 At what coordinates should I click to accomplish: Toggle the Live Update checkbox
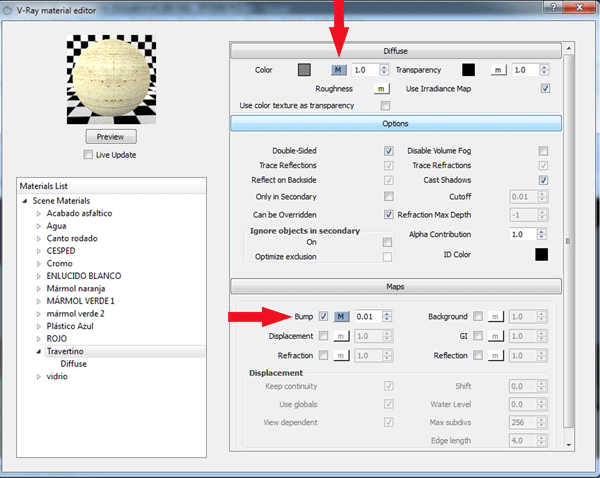pyautogui.click(x=88, y=155)
